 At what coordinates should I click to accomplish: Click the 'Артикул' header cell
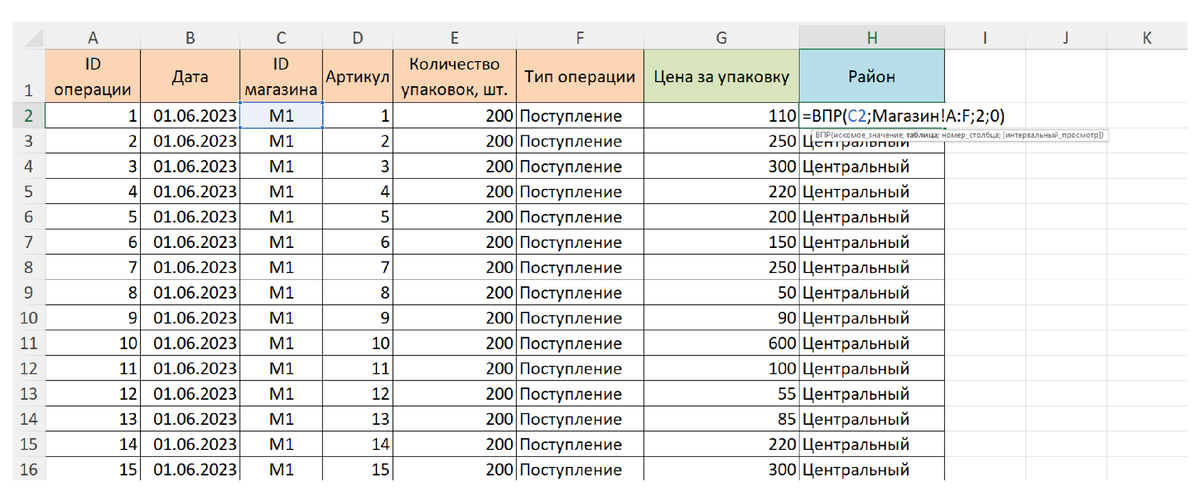(x=358, y=76)
